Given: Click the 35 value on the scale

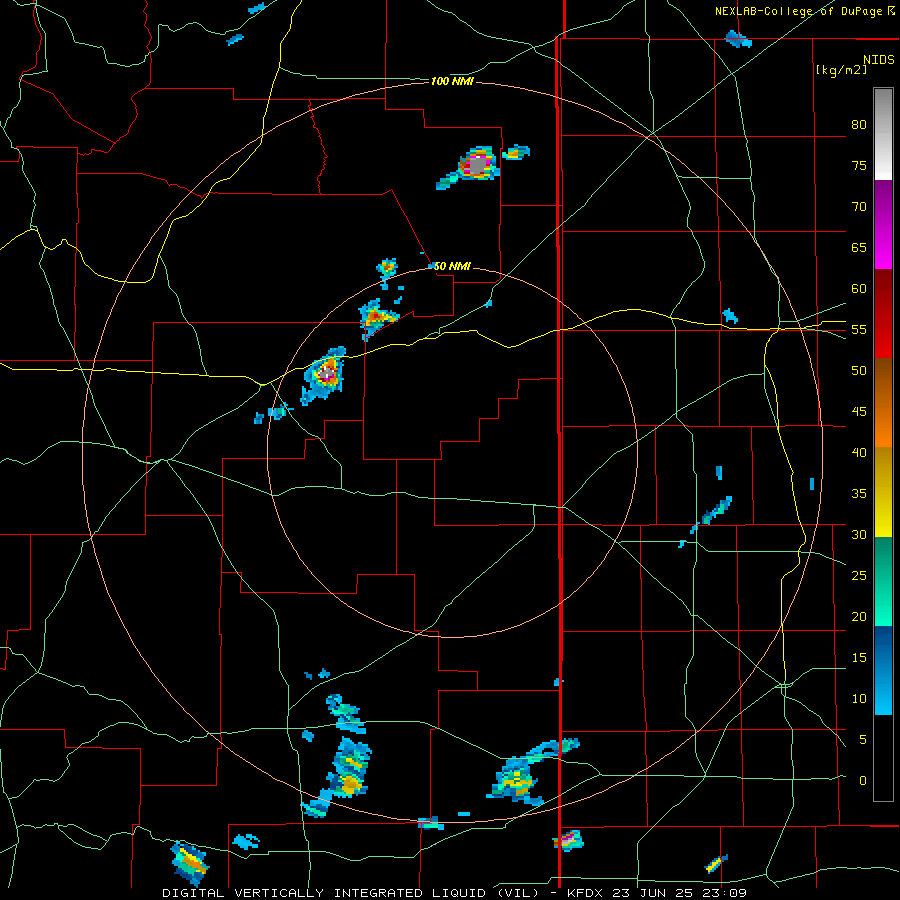Looking at the screenshot, I should click(859, 494).
